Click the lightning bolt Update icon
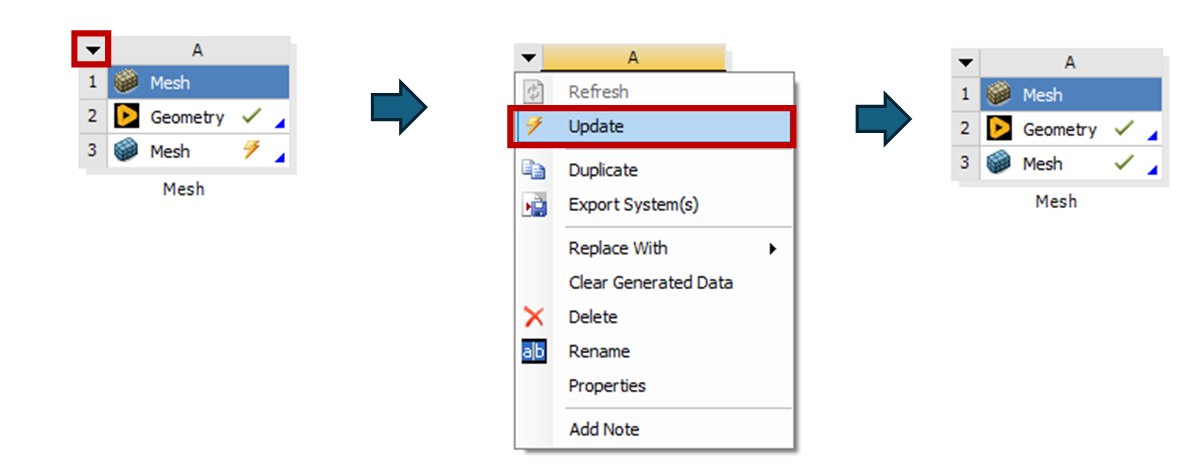 [535, 127]
